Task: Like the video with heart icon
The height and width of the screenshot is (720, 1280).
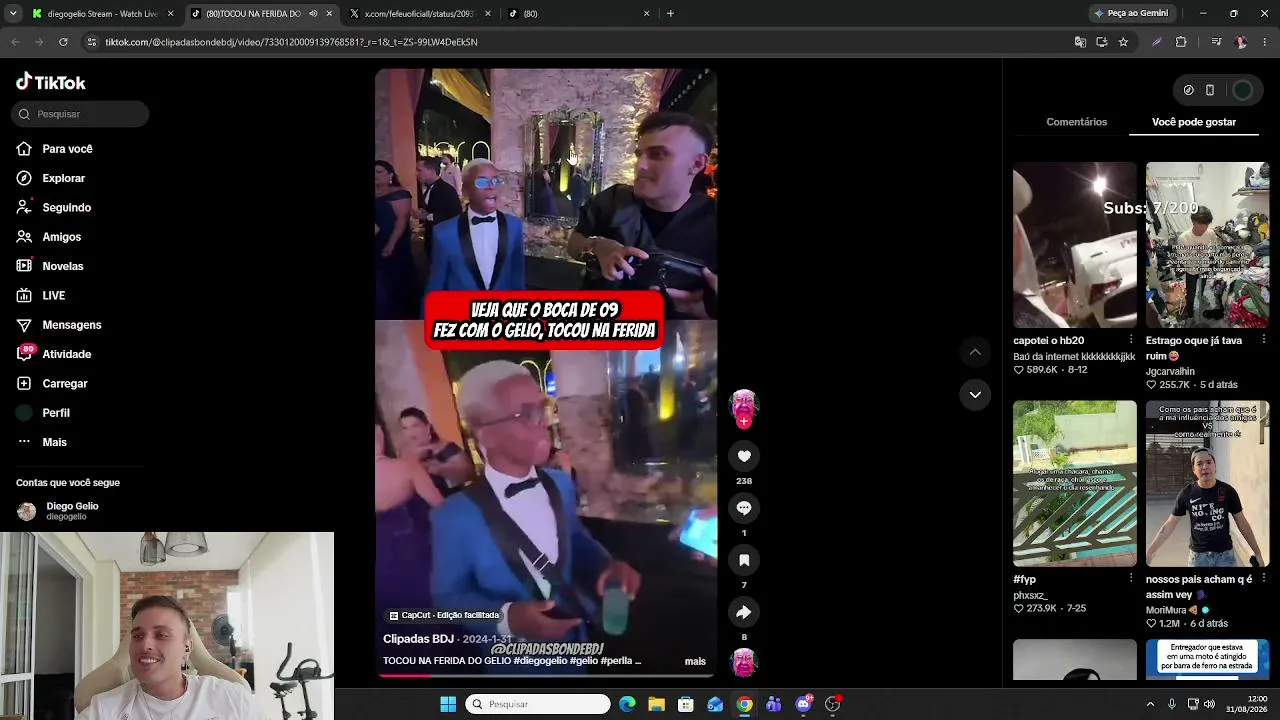Action: 744,456
